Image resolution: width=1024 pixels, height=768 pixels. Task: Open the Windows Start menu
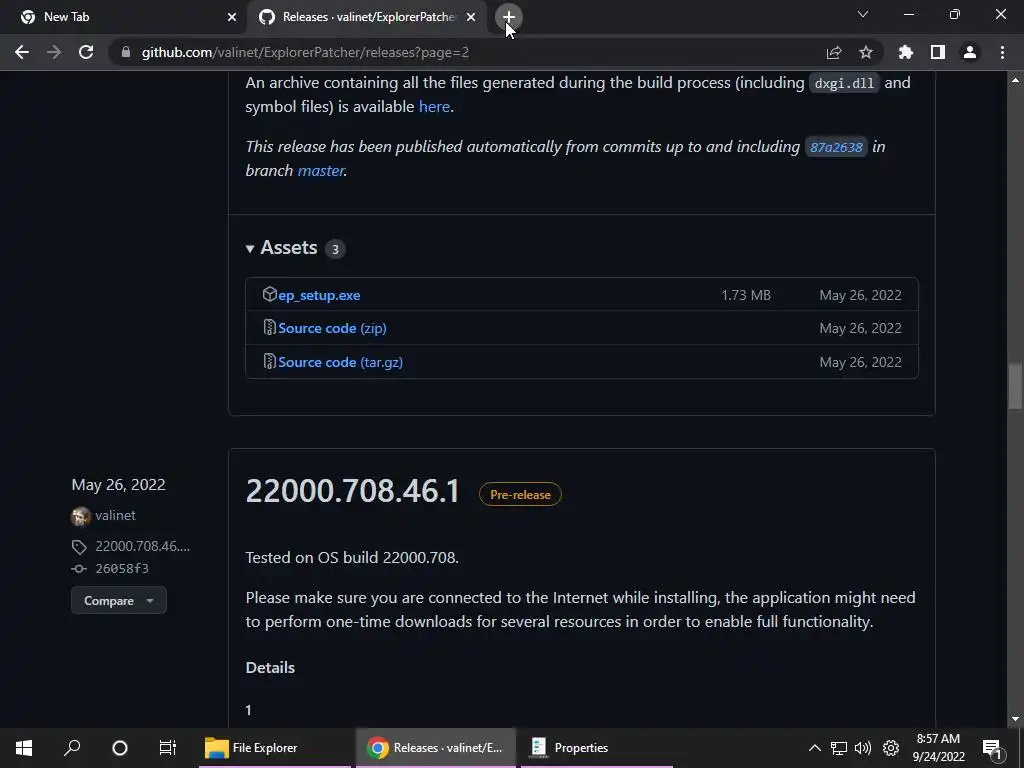pos(24,748)
